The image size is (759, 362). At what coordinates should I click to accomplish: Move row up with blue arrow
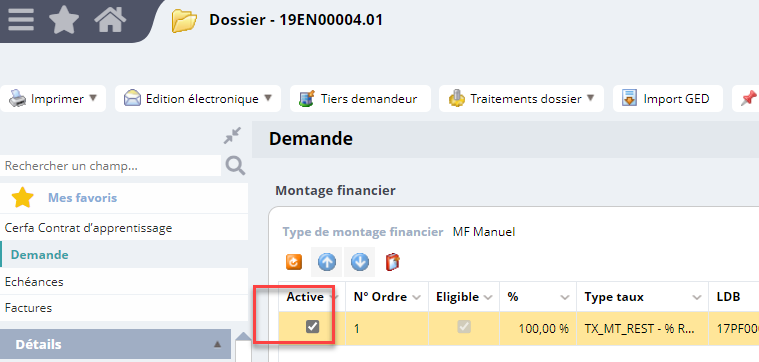tap(327, 262)
